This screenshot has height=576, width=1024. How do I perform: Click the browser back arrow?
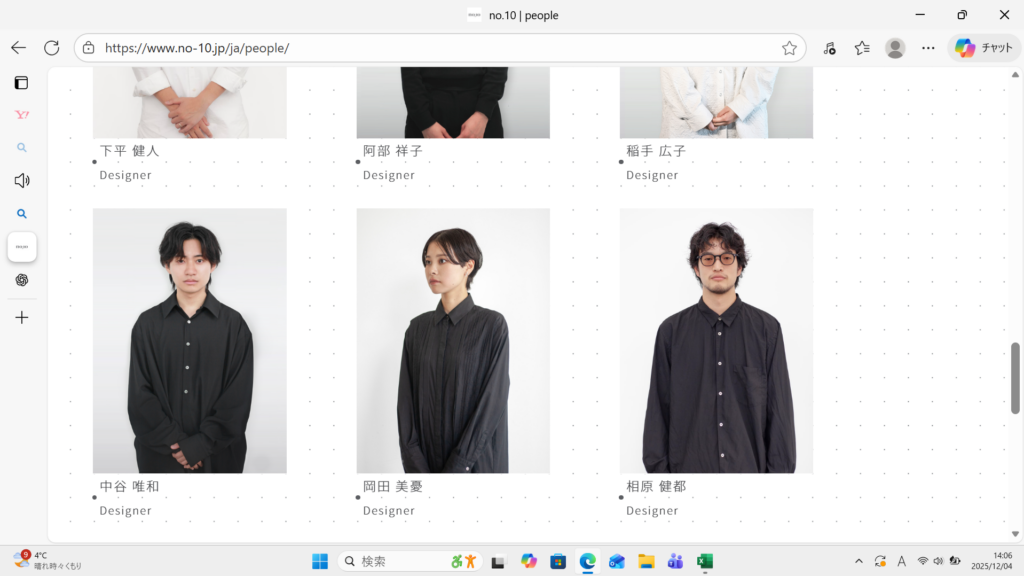tap(18, 48)
